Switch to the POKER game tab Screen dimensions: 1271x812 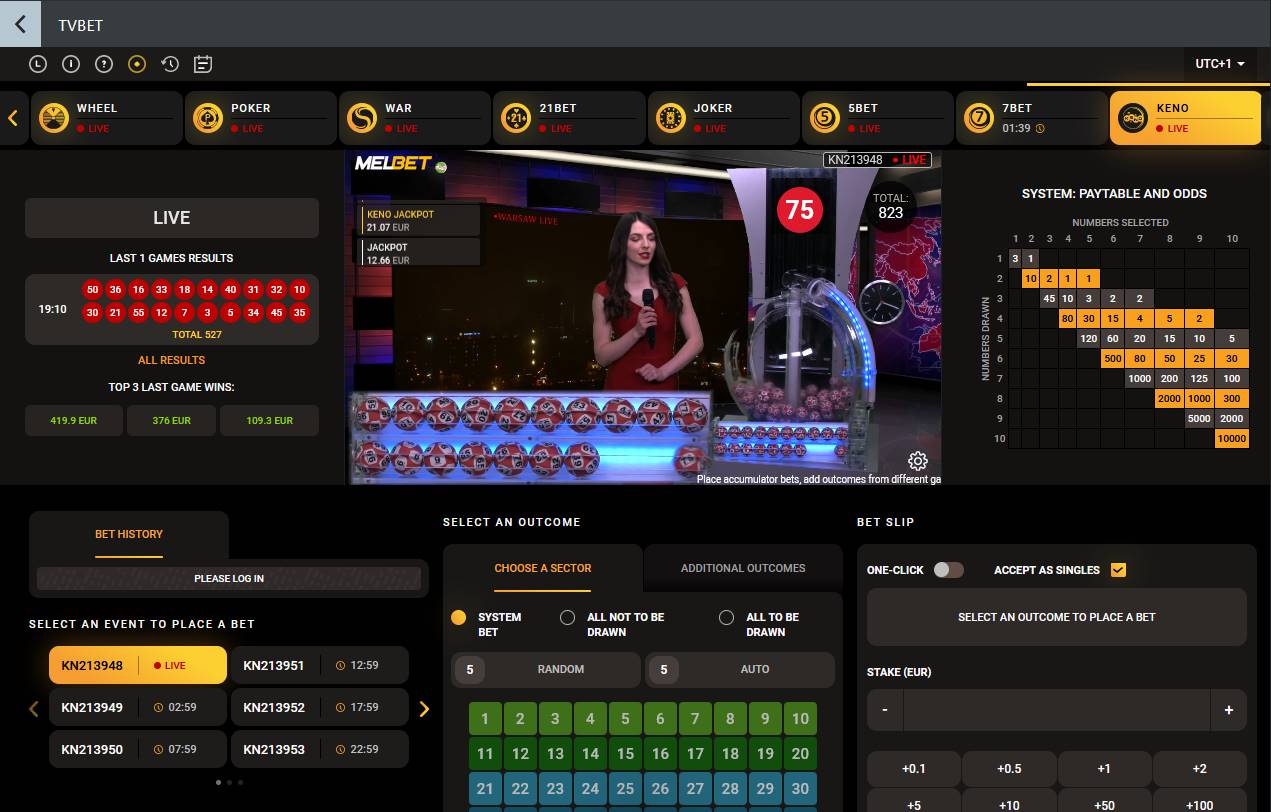[x=261, y=118]
